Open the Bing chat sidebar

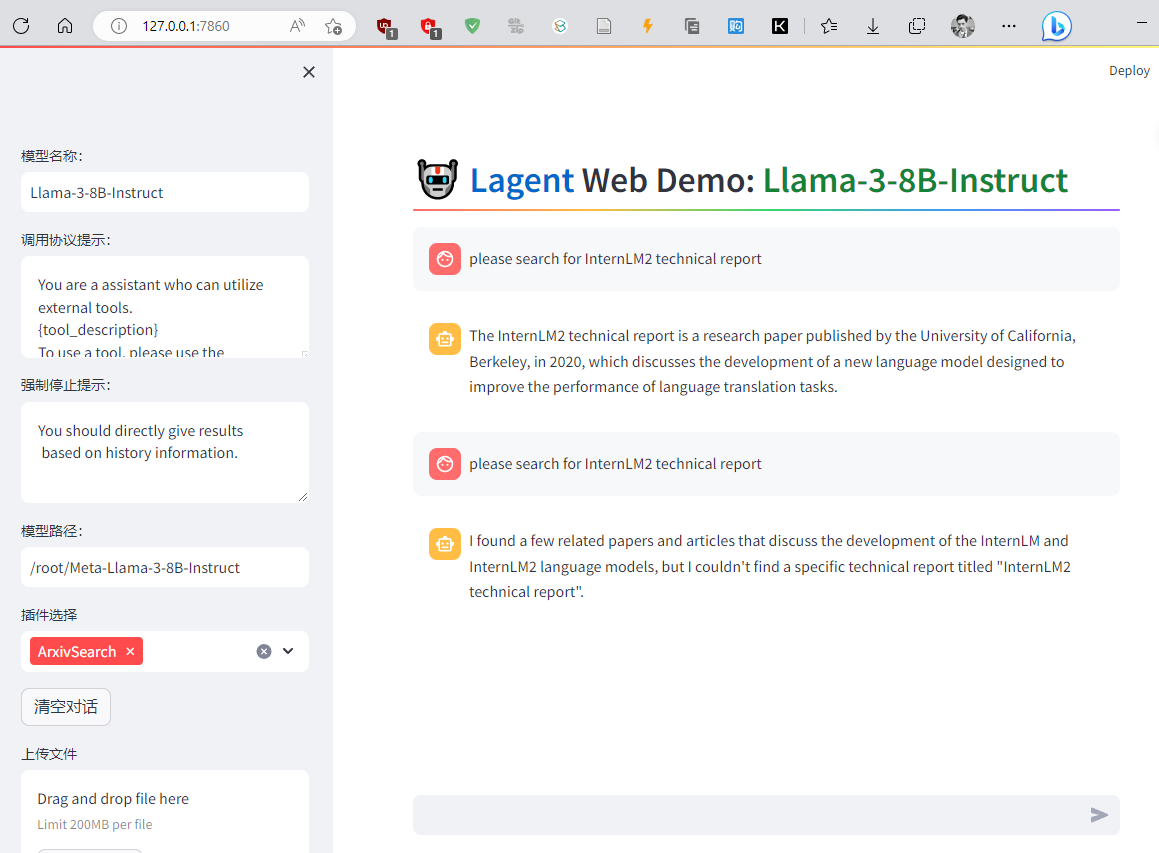tap(1056, 26)
